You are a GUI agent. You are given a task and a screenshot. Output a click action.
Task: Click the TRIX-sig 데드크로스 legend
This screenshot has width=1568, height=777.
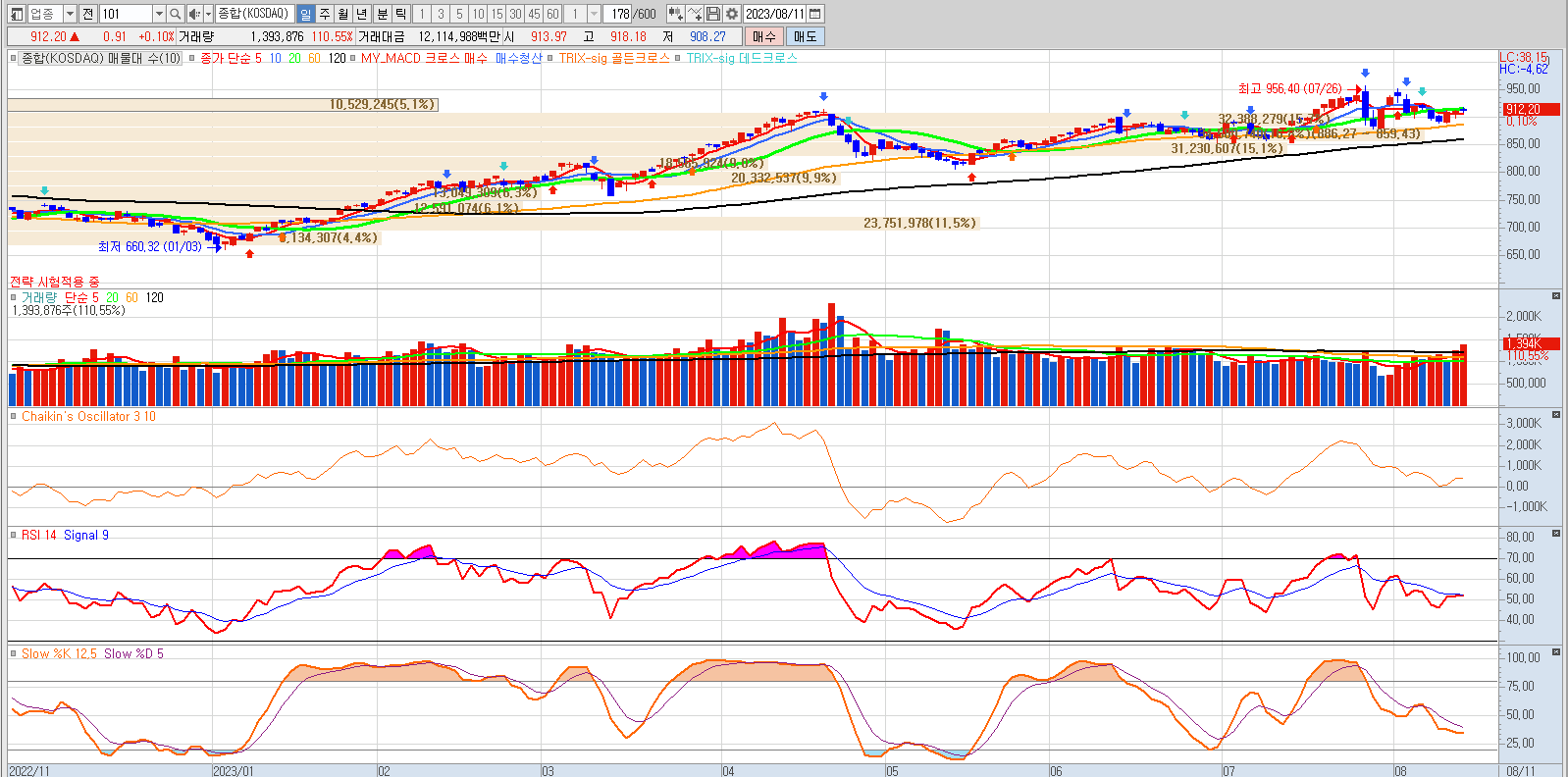pos(742,58)
